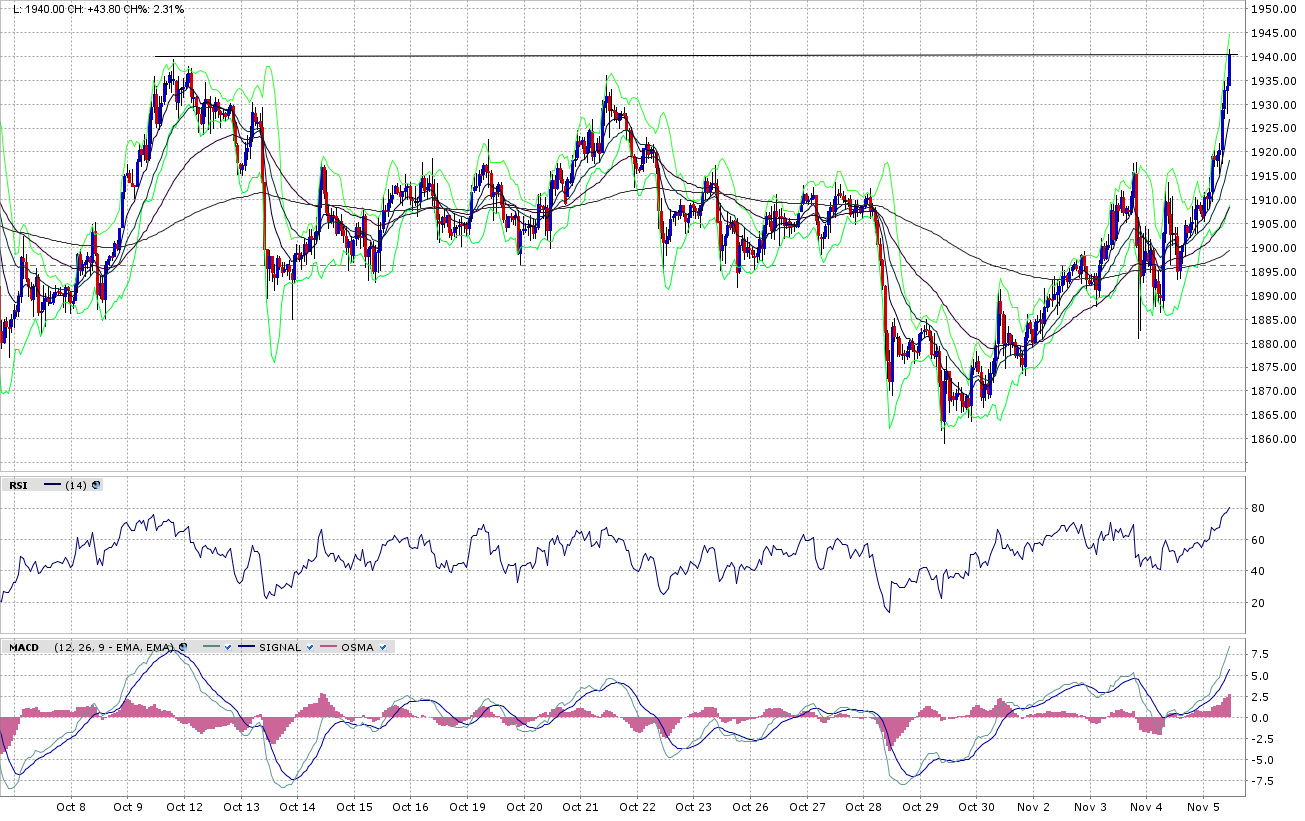Open RSI settings via globe icon
Viewport: 1305px width, 821px height.
(96, 485)
